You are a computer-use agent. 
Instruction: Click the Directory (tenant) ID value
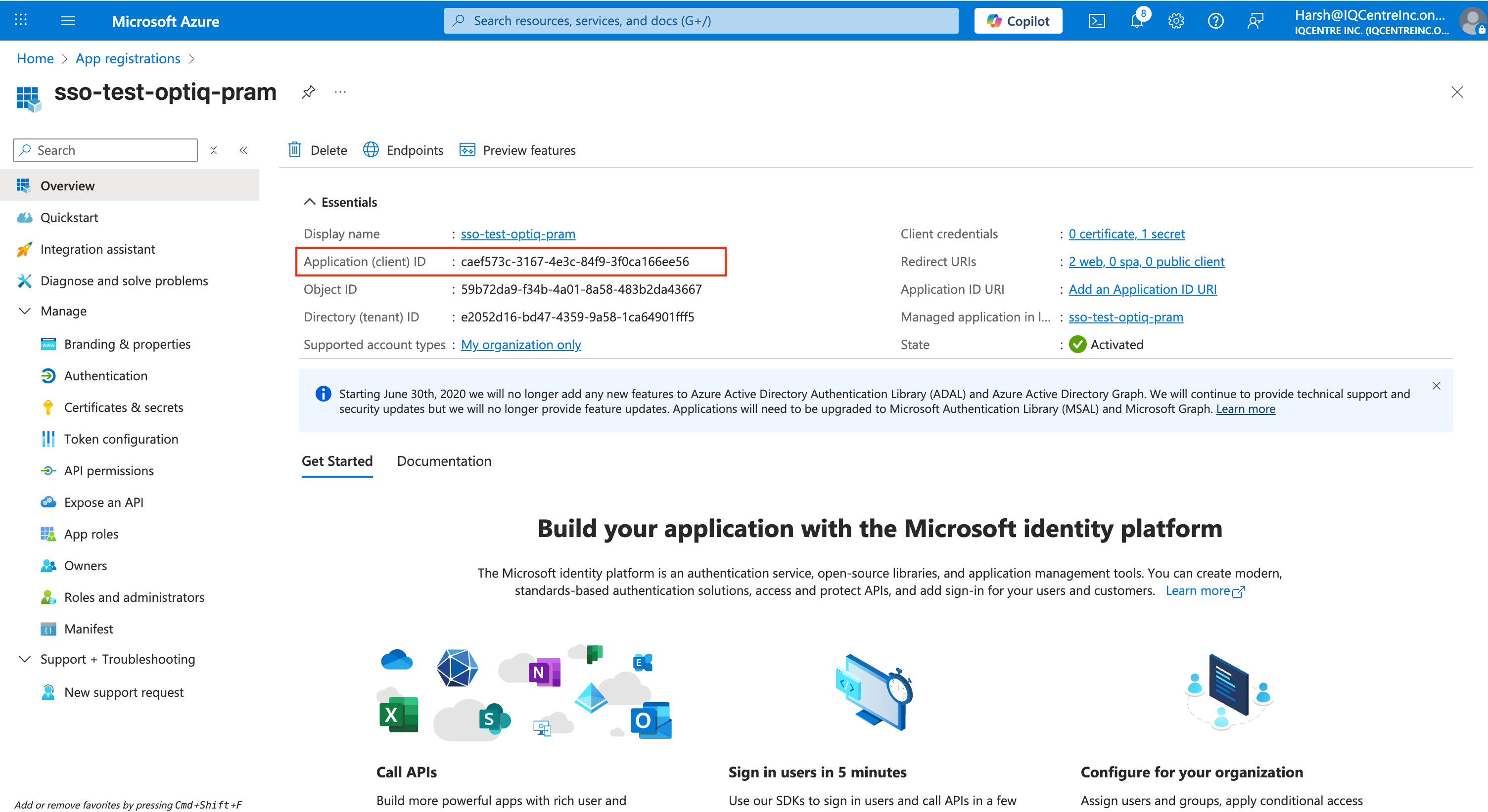coord(577,317)
